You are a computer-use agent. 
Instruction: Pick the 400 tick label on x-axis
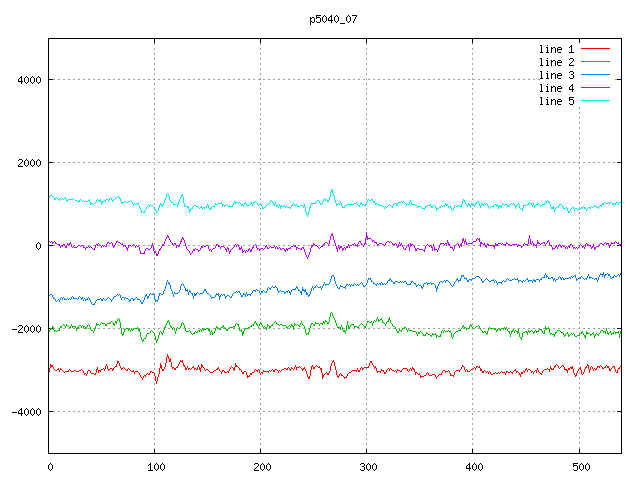[x=473, y=466]
